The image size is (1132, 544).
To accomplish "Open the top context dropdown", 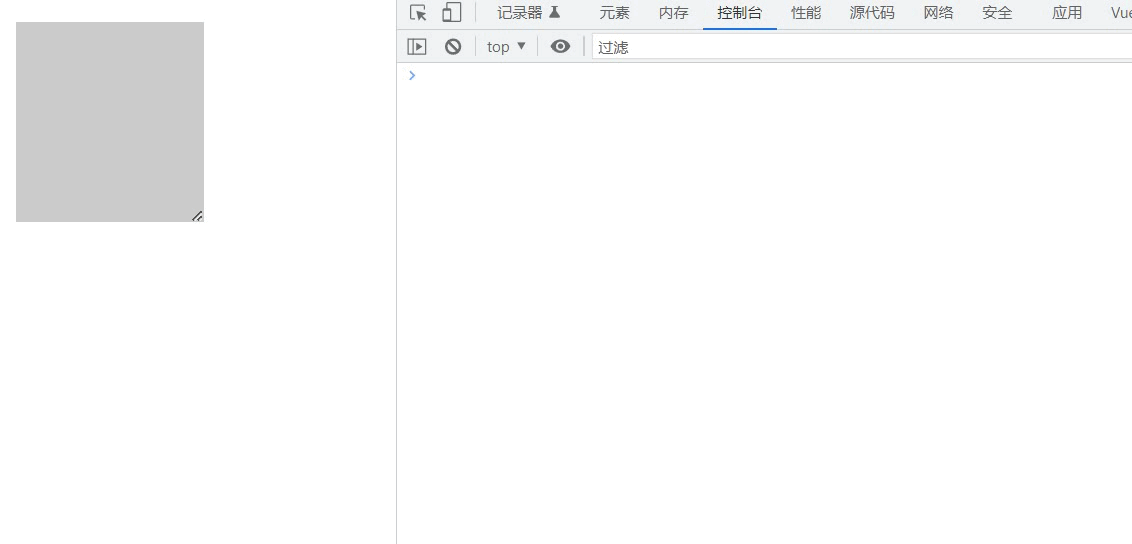I will pos(507,47).
